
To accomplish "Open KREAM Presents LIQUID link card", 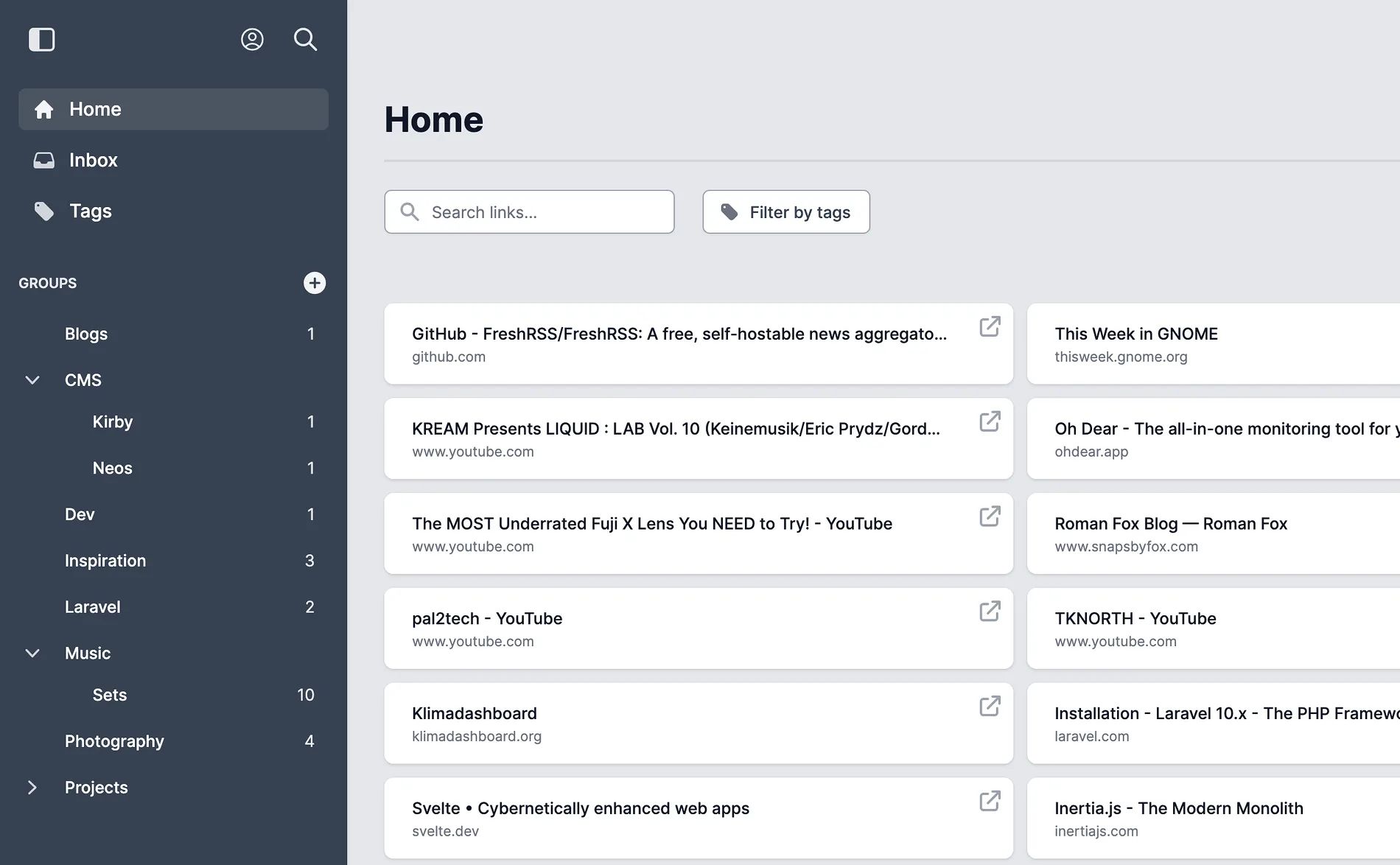I will 699,438.
